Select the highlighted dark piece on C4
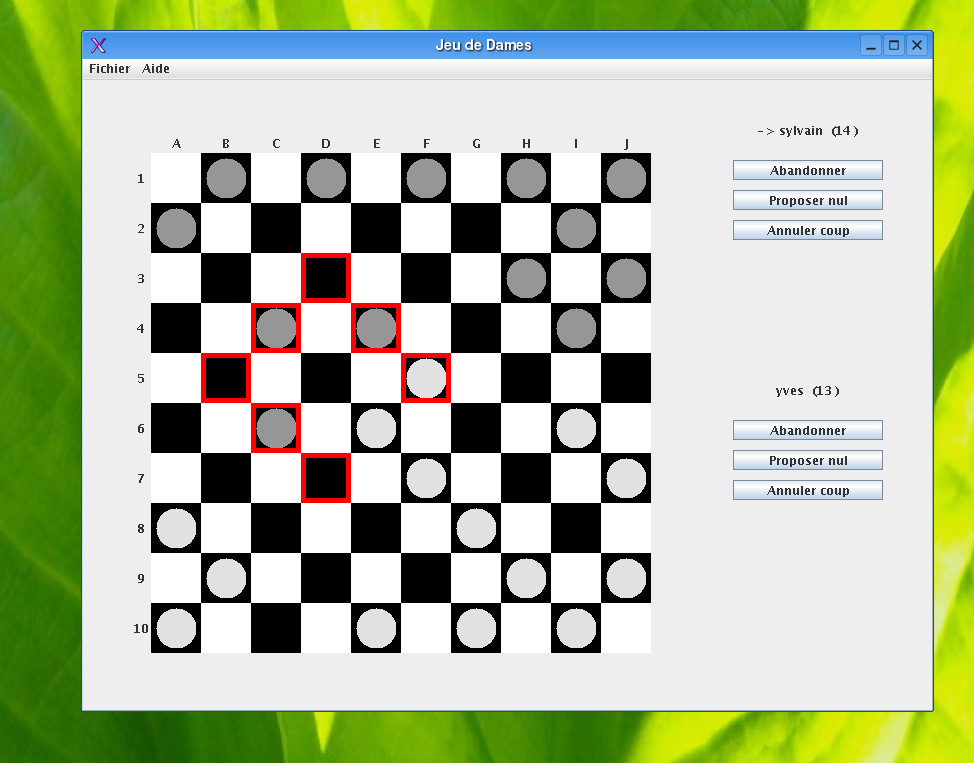 point(276,328)
